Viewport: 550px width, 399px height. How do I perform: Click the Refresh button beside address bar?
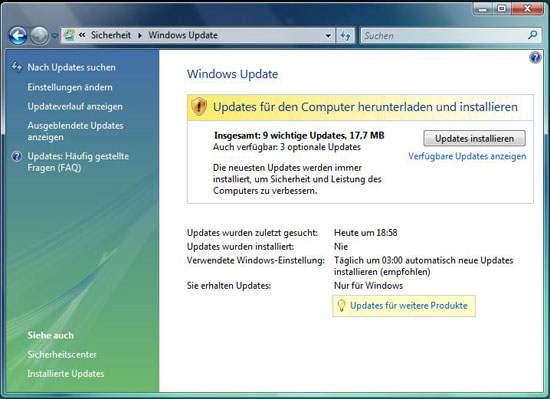tap(345, 36)
